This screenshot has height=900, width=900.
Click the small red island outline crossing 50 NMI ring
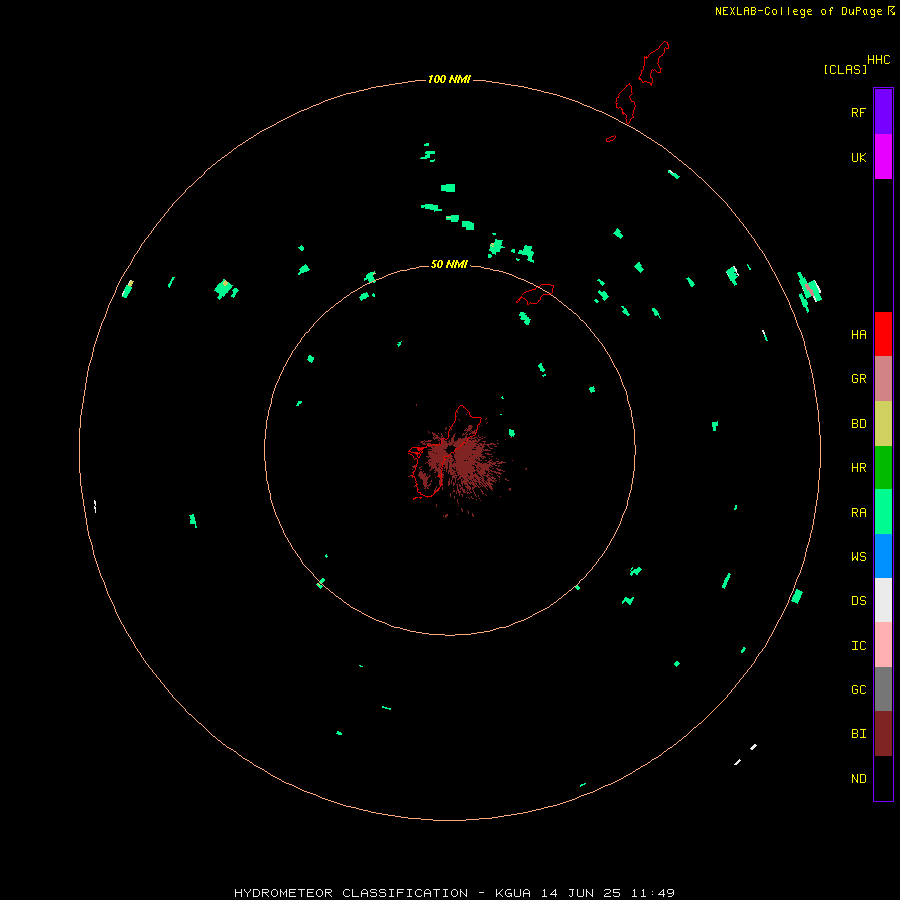pyautogui.click(x=535, y=293)
